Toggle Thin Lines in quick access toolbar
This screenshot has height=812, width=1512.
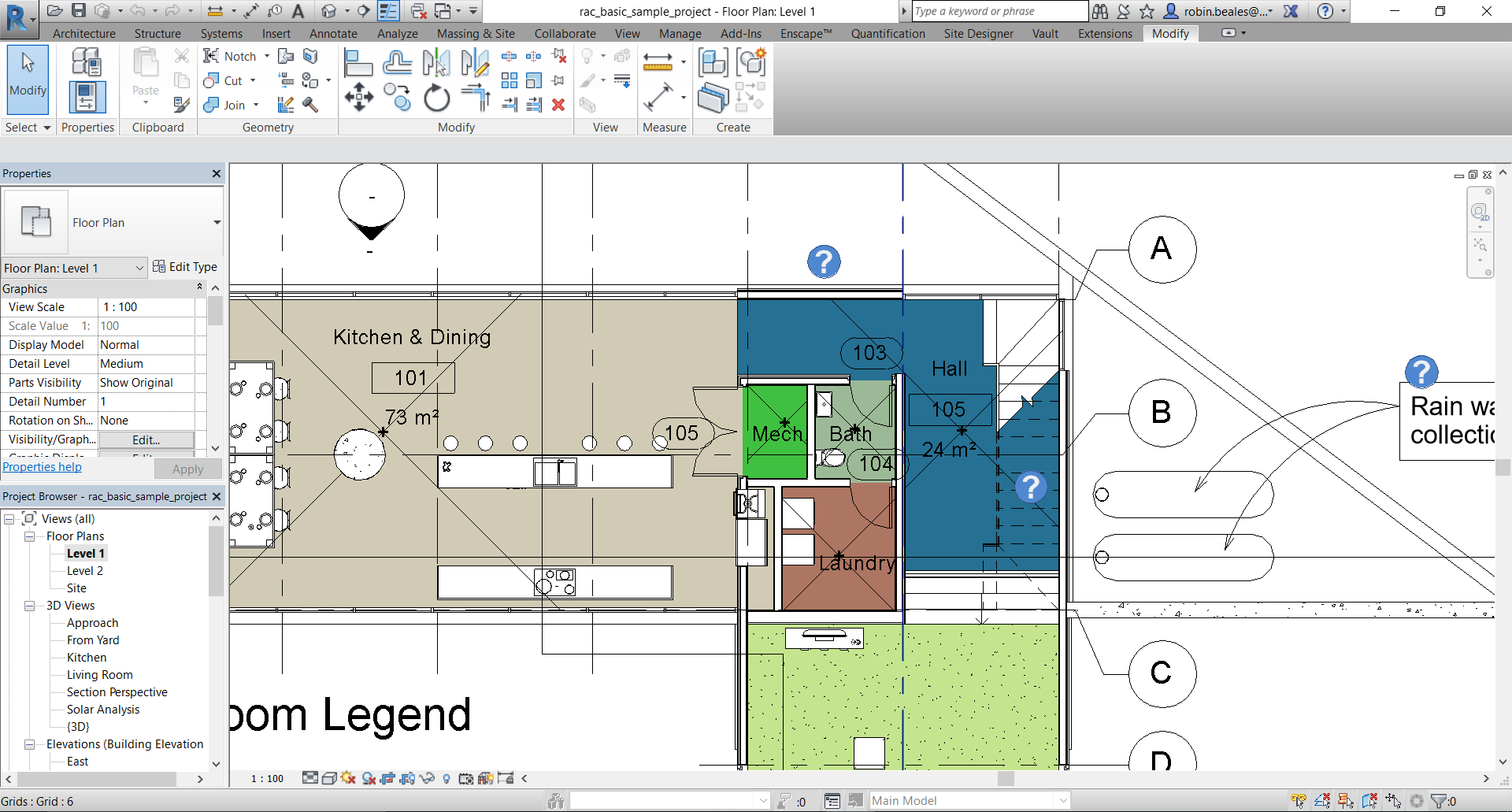[388, 11]
